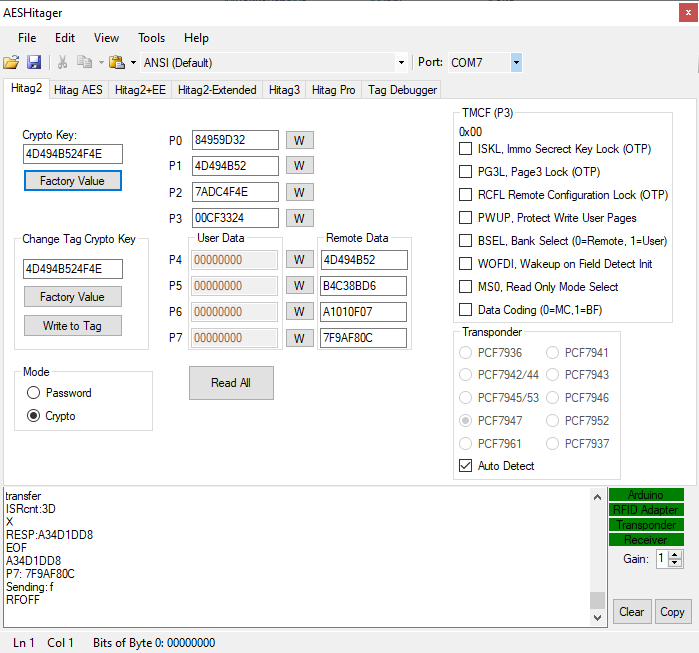This screenshot has width=699, height=653.
Task: Enable RCFL Remote Configuration Lock checkbox
Action: pyautogui.click(x=465, y=195)
